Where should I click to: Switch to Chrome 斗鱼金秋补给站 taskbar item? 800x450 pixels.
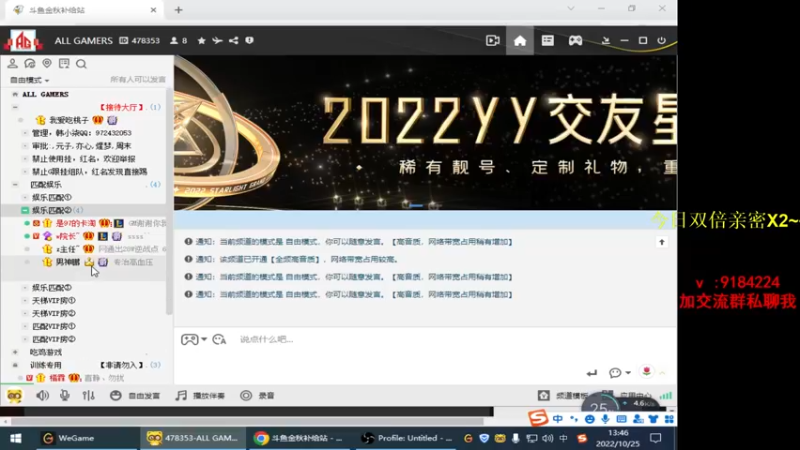[x=299, y=438]
